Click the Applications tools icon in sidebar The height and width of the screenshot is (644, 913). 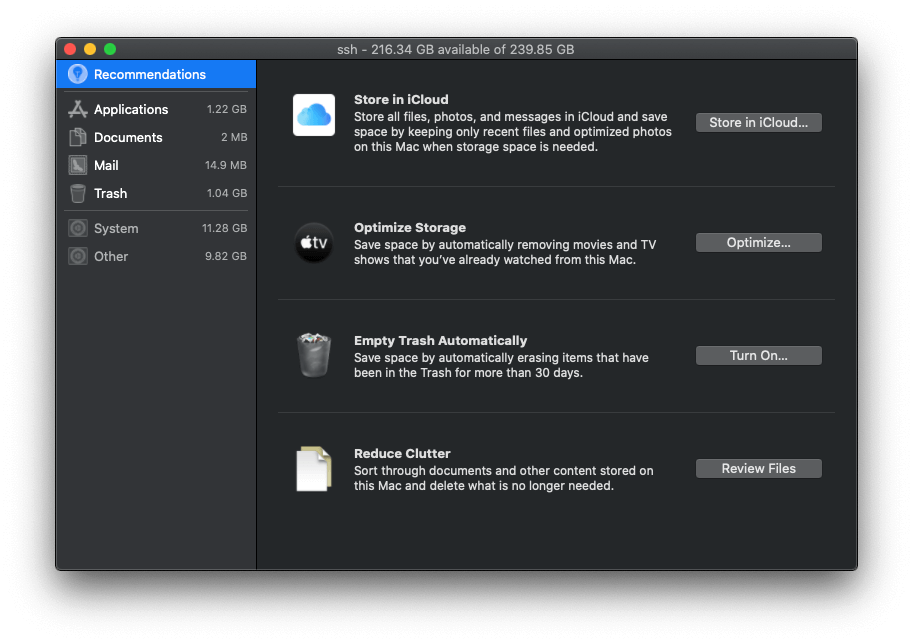[77, 109]
